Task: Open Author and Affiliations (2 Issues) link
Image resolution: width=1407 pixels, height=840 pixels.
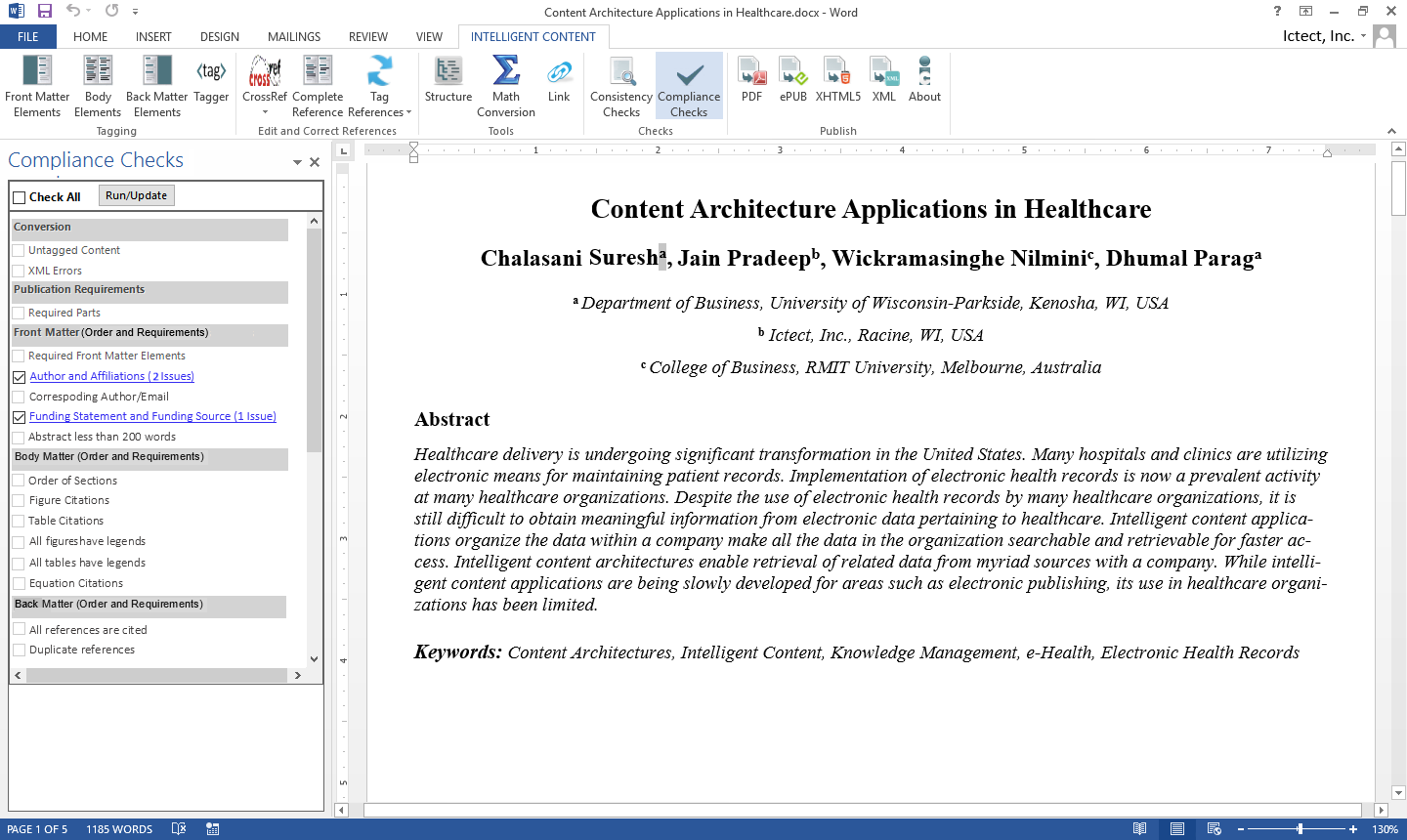Action: 111,376
